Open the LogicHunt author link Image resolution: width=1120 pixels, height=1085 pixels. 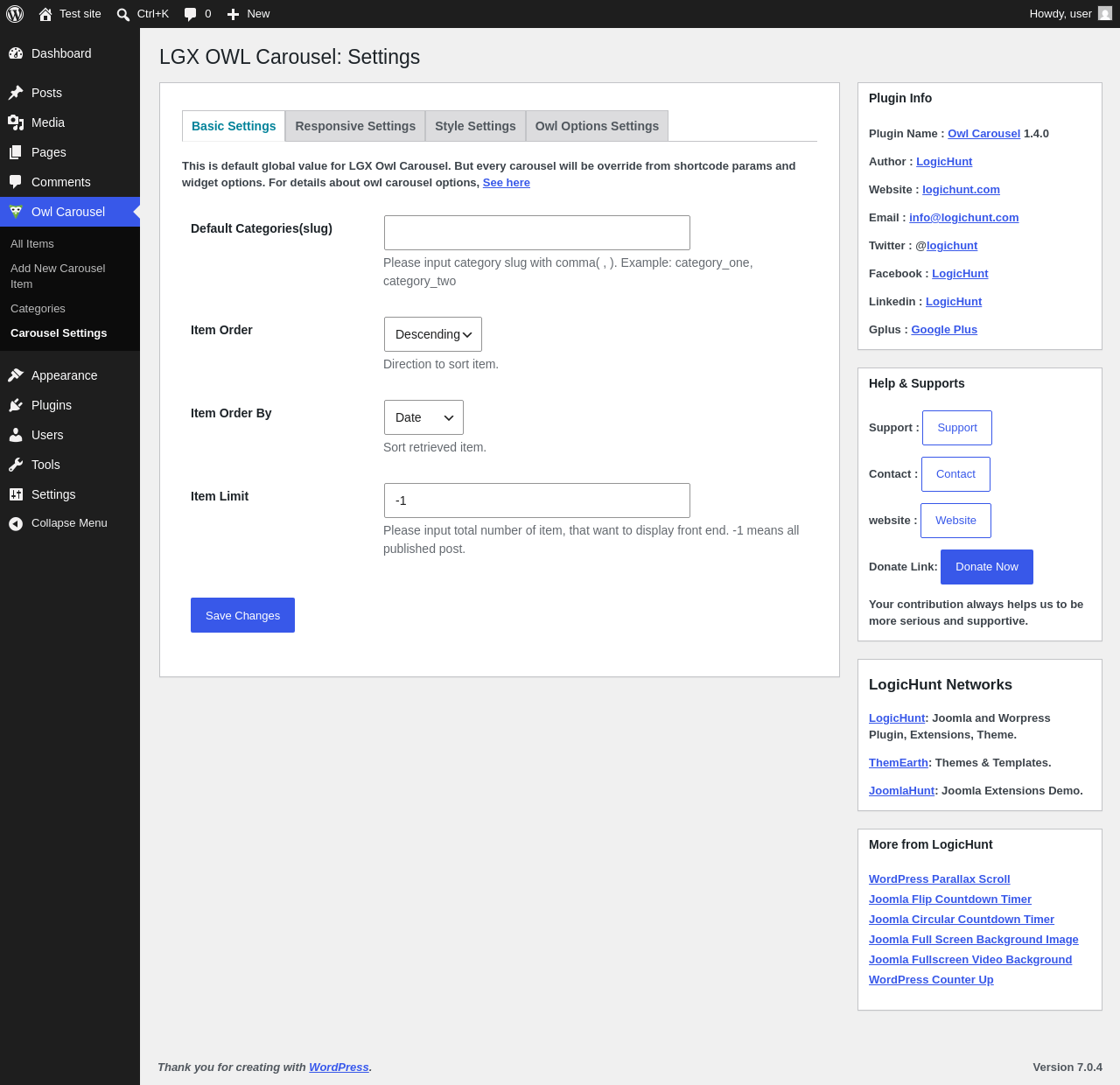pos(944,162)
